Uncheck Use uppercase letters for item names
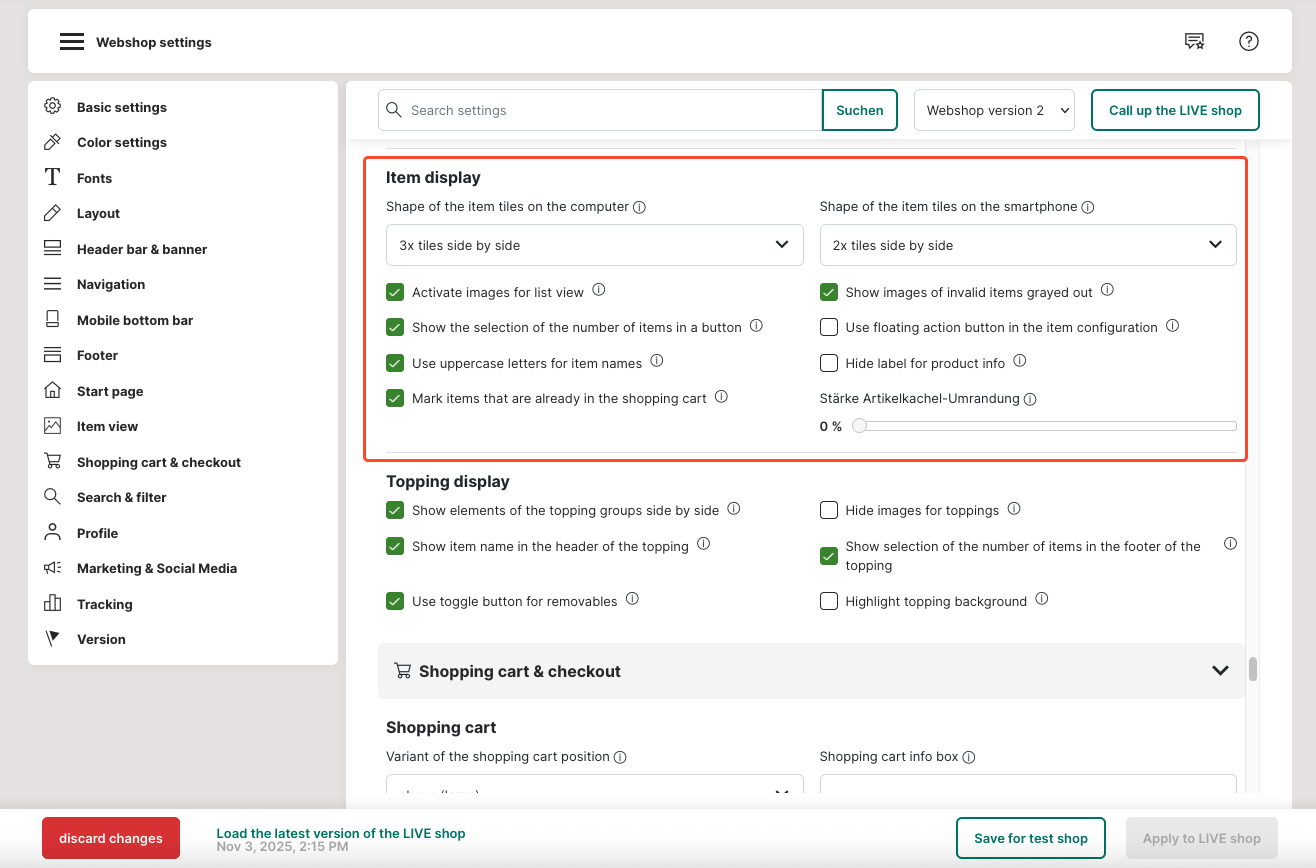Viewport: 1316px width, 868px height. click(395, 363)
